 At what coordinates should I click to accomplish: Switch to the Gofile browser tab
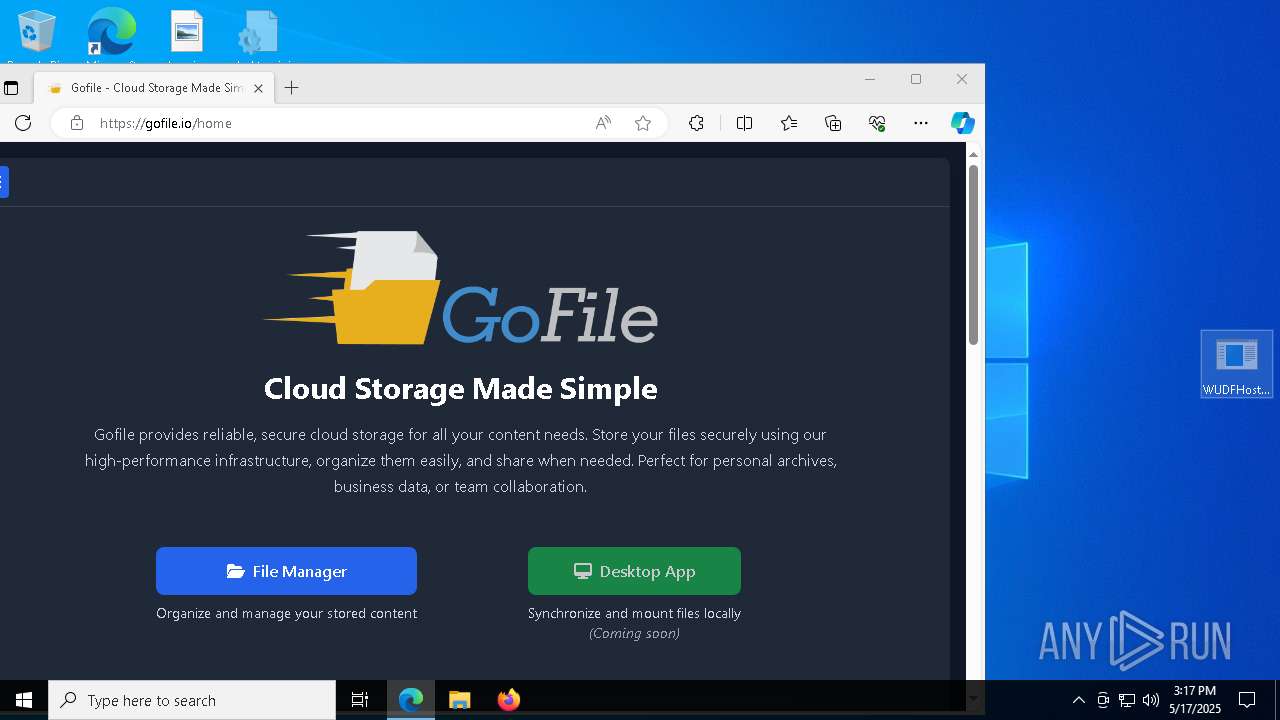153,88
